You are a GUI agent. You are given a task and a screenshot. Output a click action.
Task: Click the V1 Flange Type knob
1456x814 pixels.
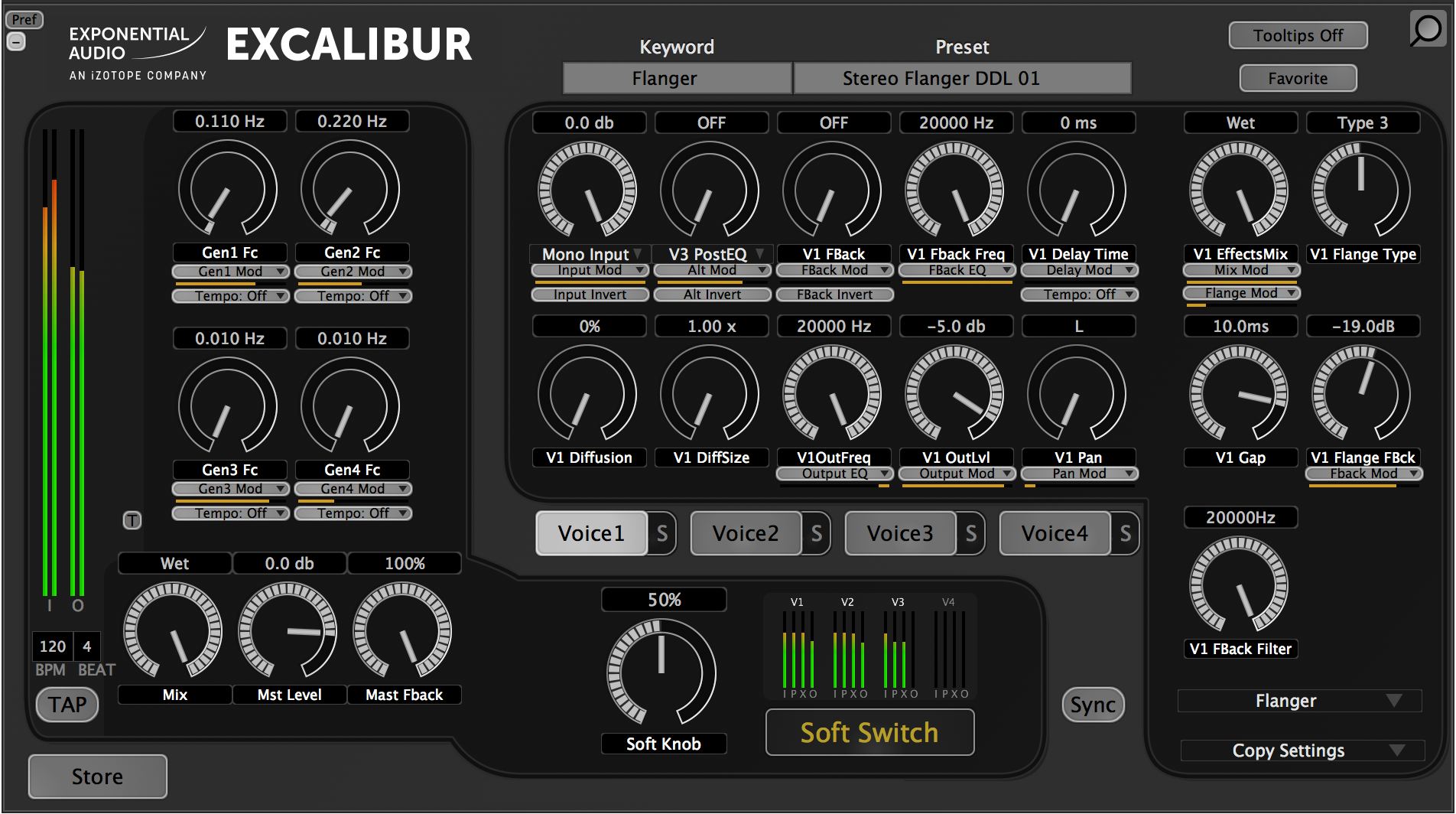click(1361, 190)
